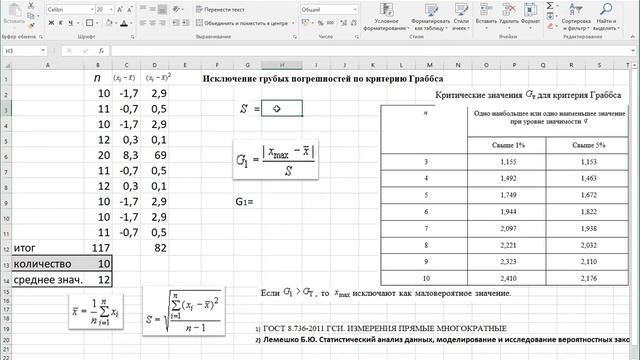The image size is (640, 360).
Task: Toggle middle vertical alignment
Action: point(152,9)
